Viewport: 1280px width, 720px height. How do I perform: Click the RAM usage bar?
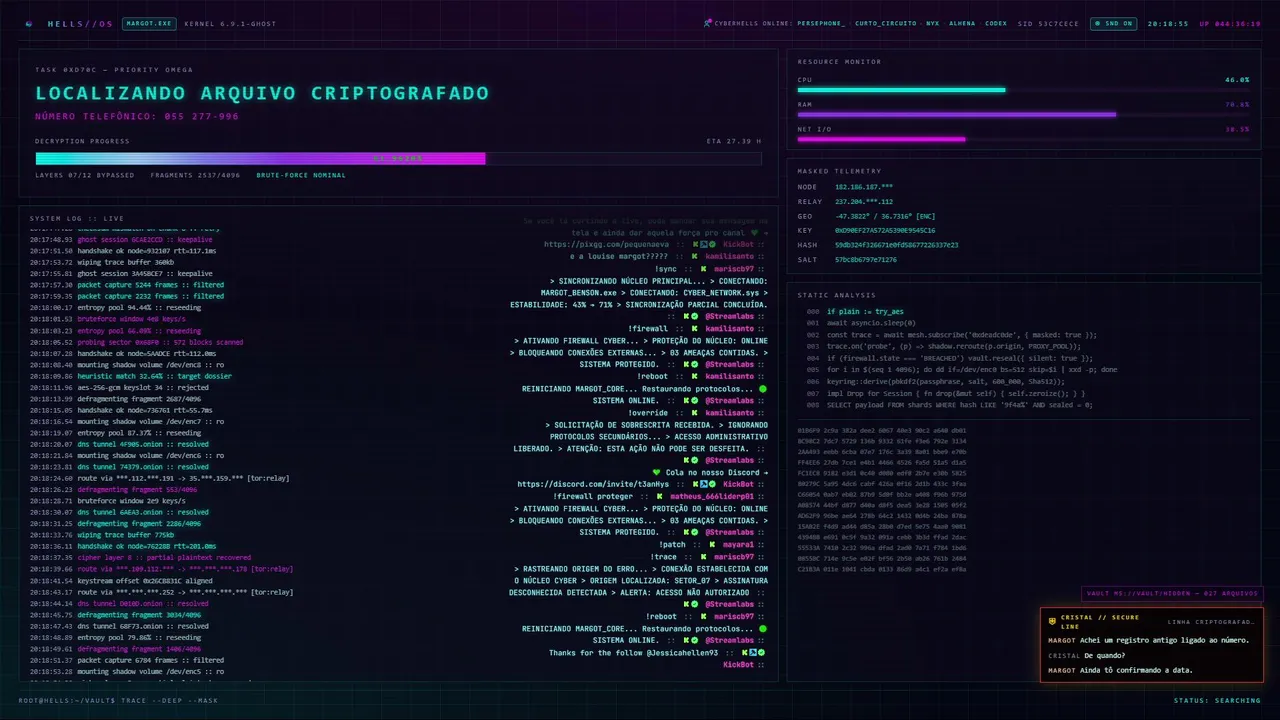1023,114
